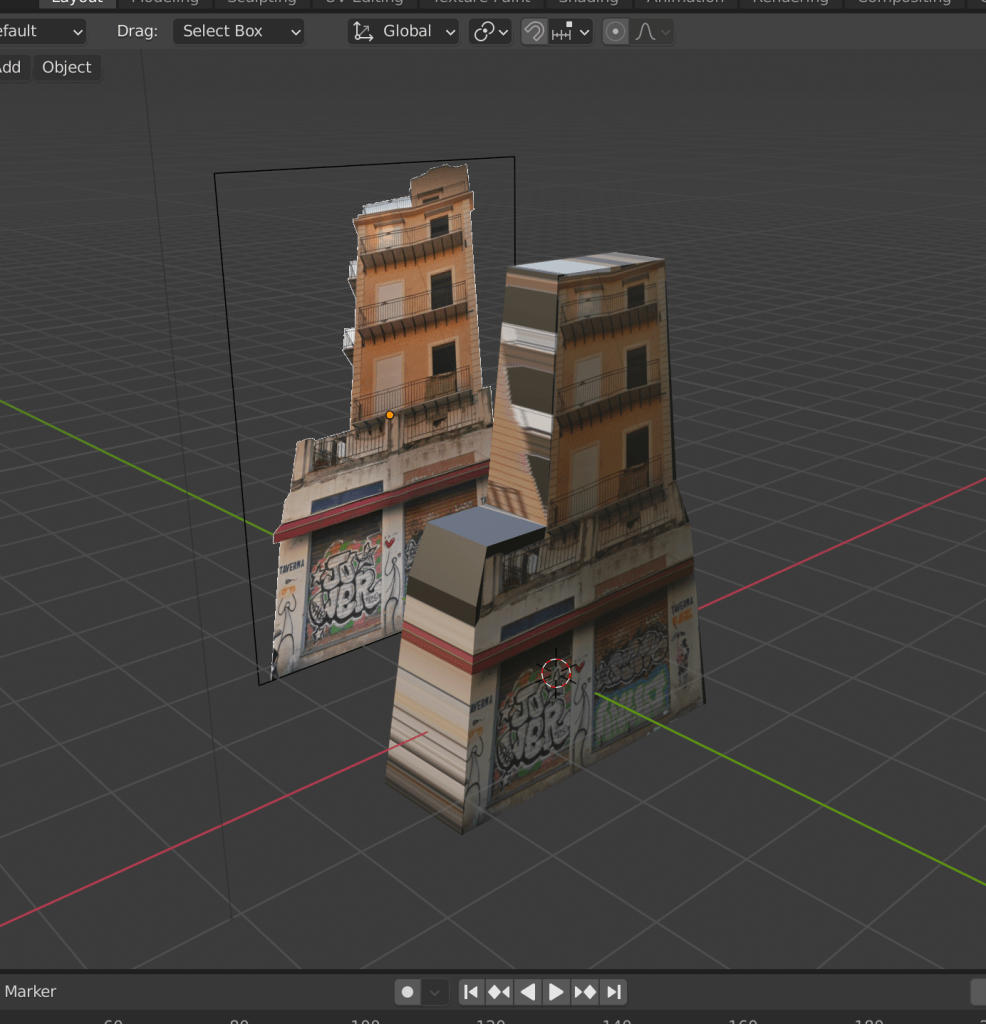Open the snapping element settings
Image resolution: width=986 pixels, height=1024 pixels.
click(x=571, y=32)
